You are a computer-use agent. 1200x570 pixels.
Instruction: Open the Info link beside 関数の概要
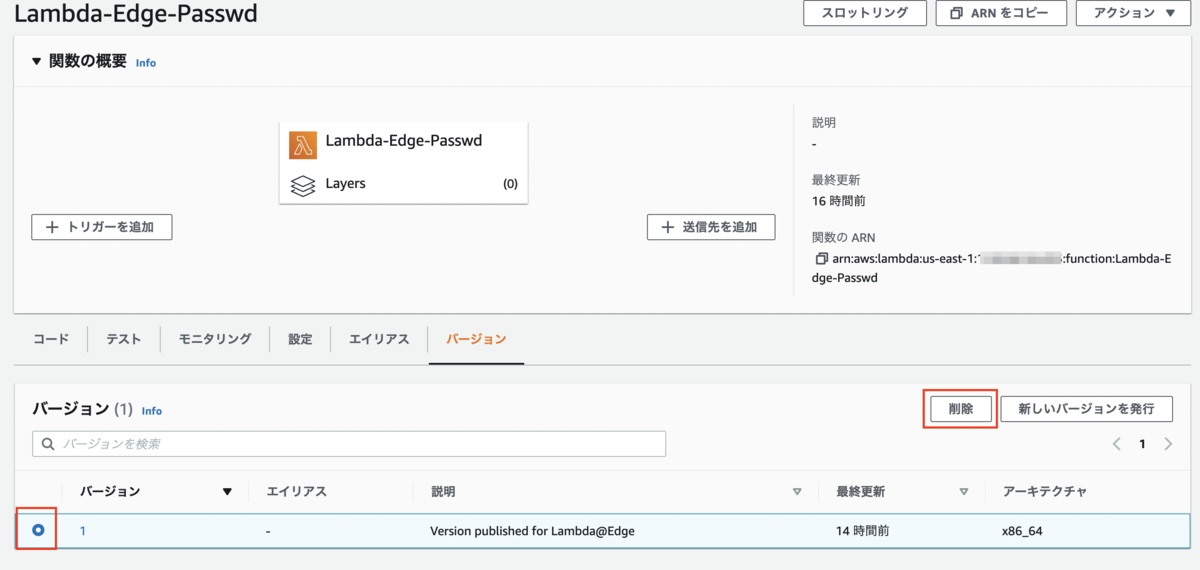click(x=146, y=62)
